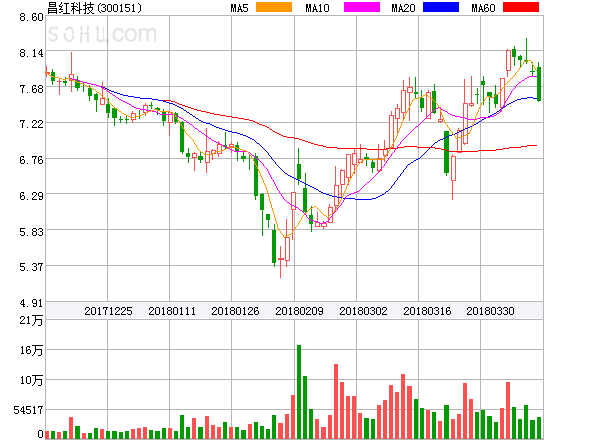
Task: Select the stock title 昌红科技(300151)
Action: click(94, 8)
